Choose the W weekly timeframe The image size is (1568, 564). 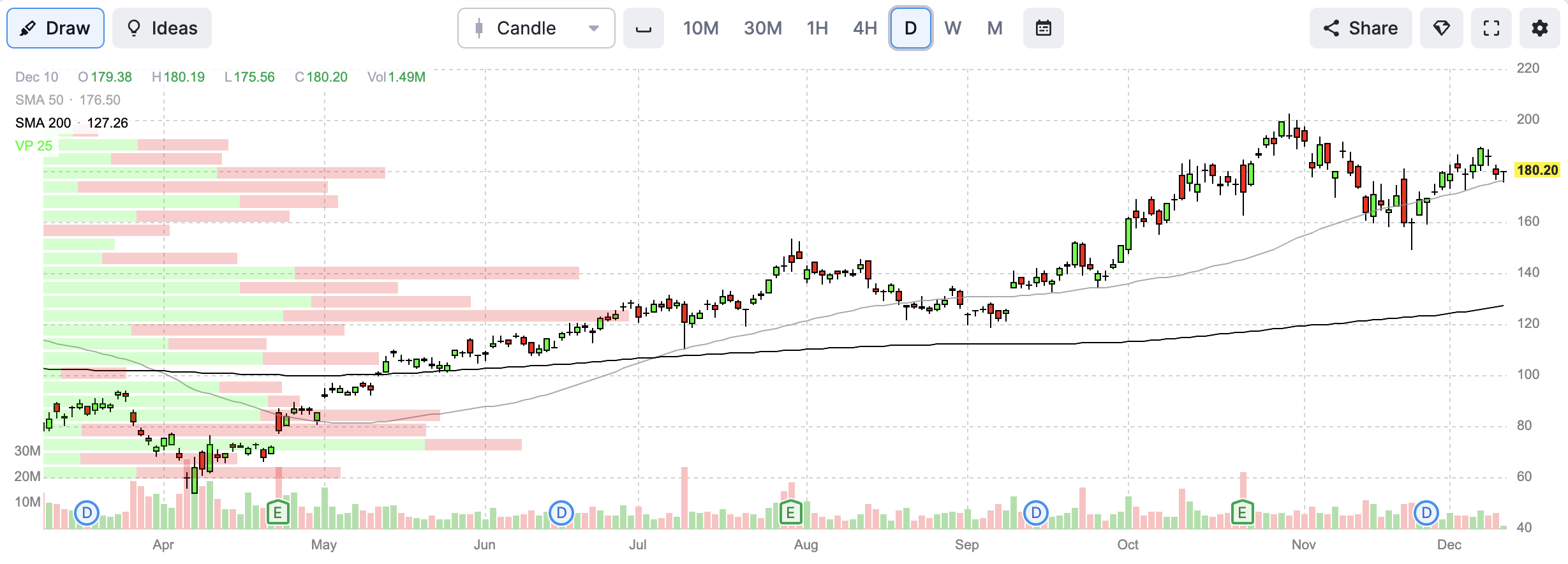(953, 28)
